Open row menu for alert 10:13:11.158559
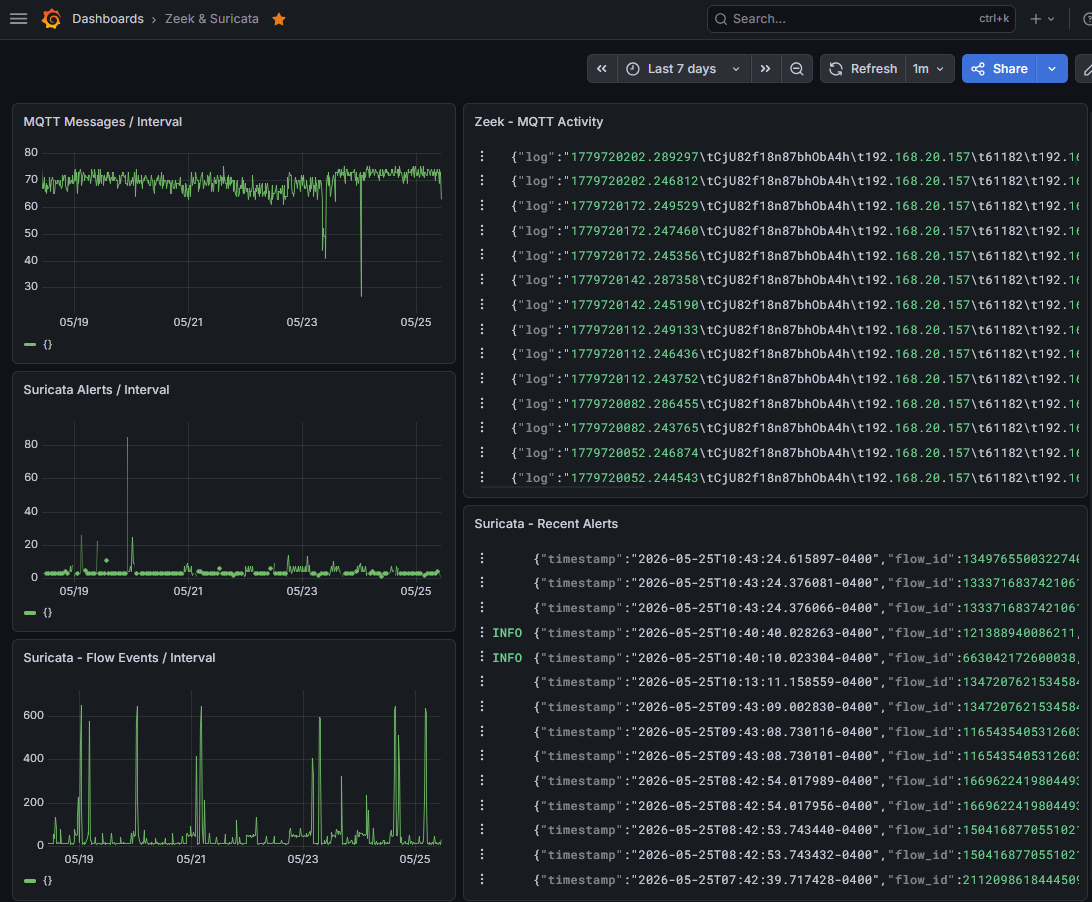The height and width of the screenshot is (902, 1092). pos(482,681)
